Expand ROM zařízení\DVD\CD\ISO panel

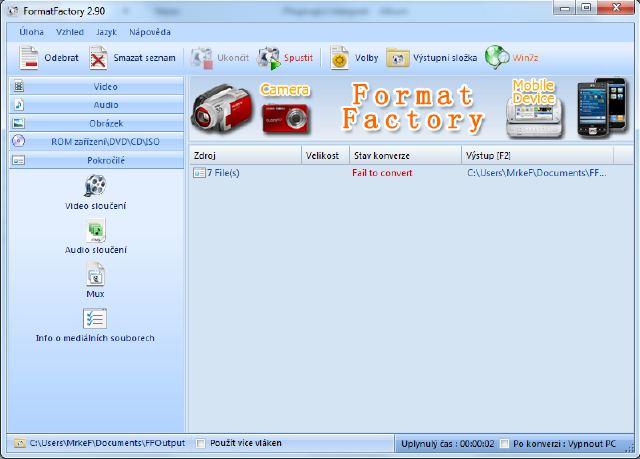(97, 142)
